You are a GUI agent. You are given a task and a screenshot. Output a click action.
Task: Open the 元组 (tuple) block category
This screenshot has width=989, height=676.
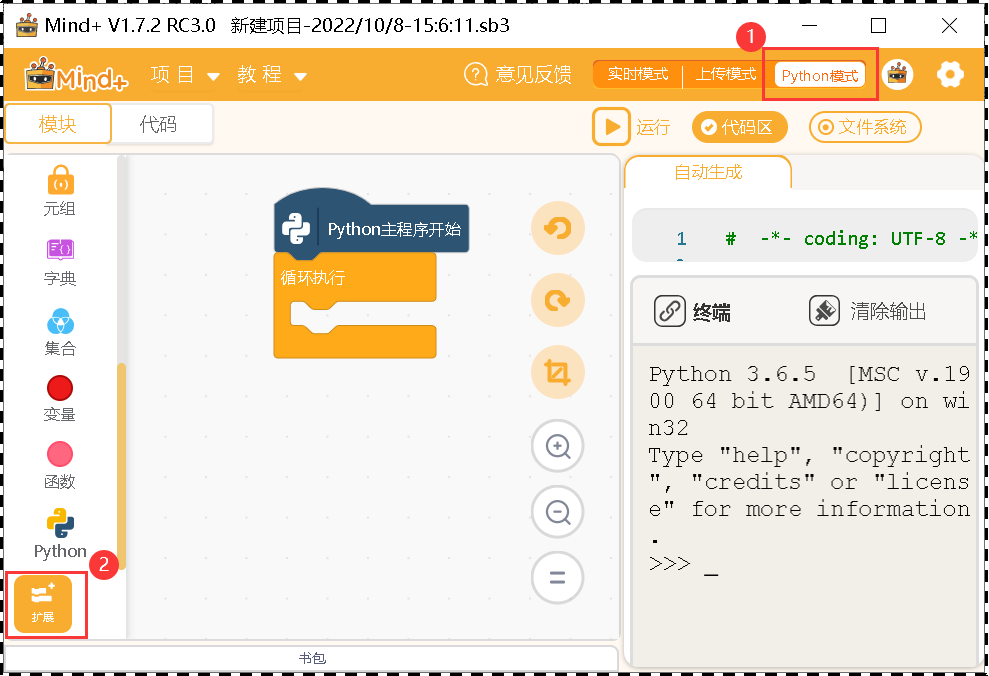(60, 191)
